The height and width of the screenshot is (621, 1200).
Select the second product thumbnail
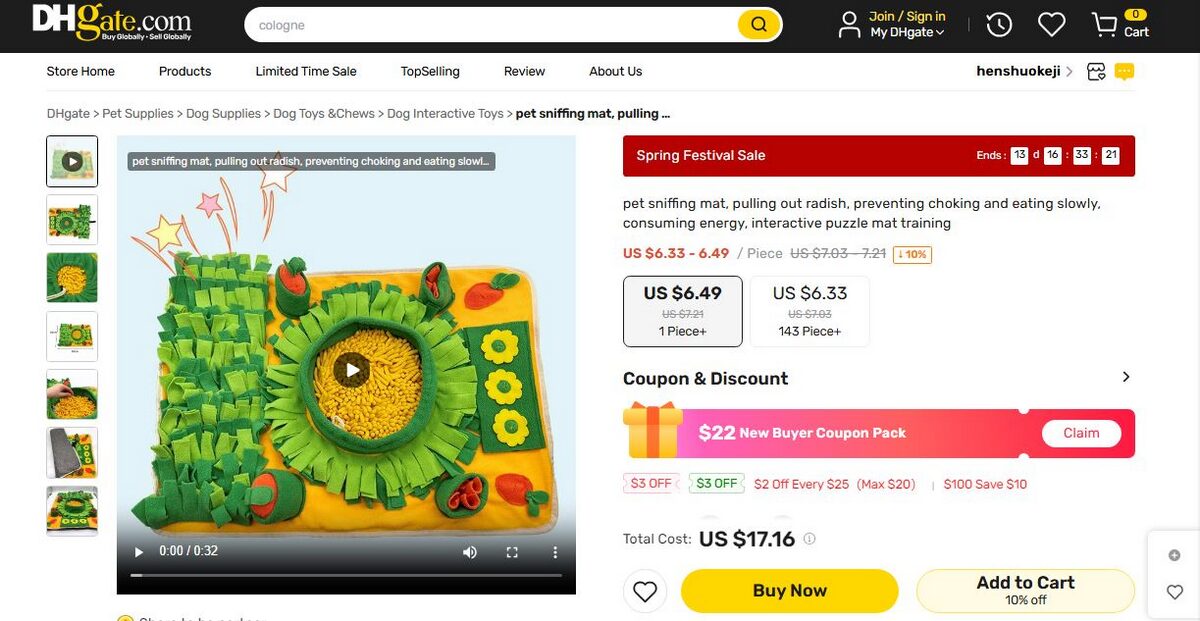pyautogui.click(x=71, y=219)
